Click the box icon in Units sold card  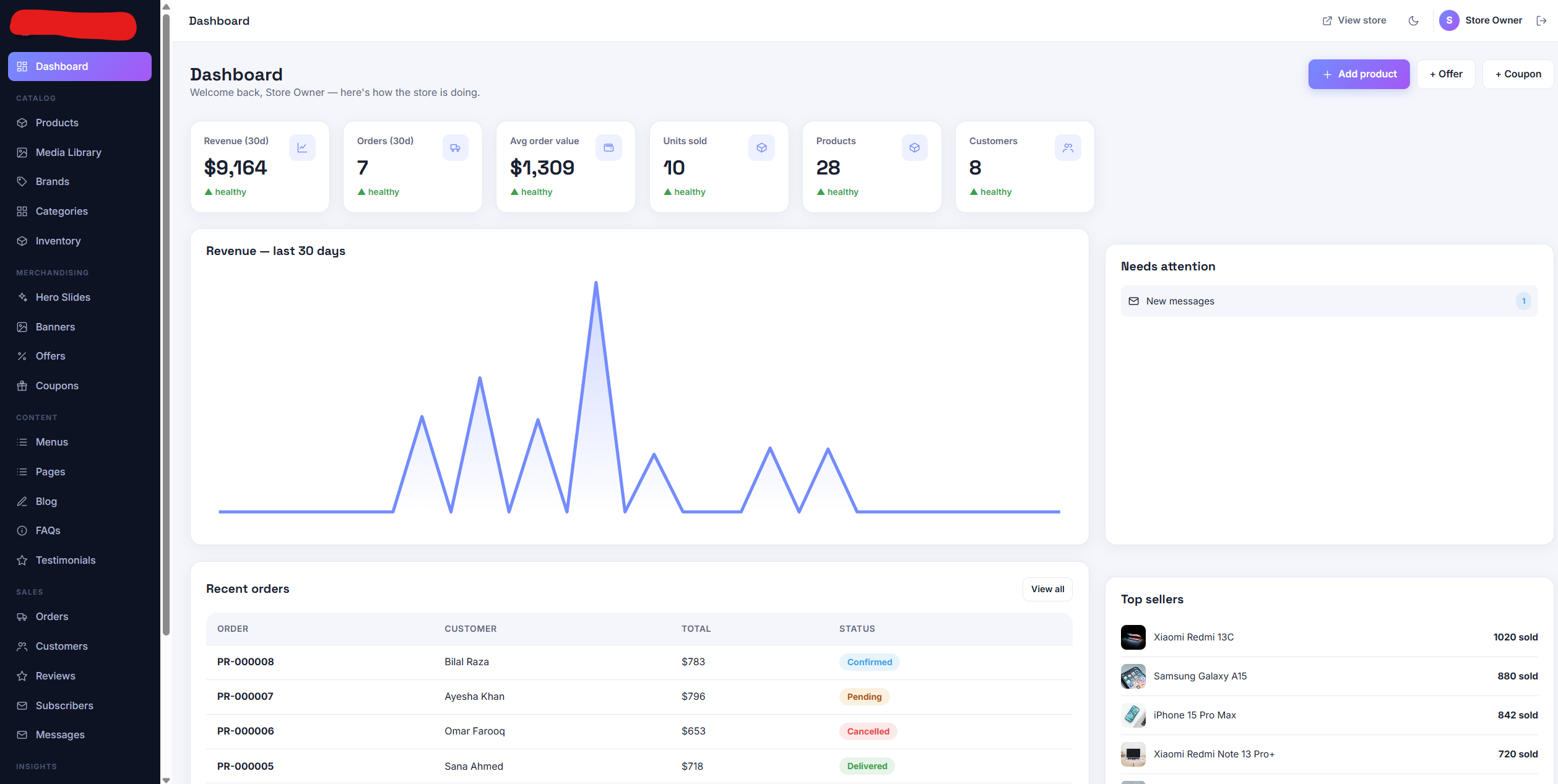click(x=761, y=148)
